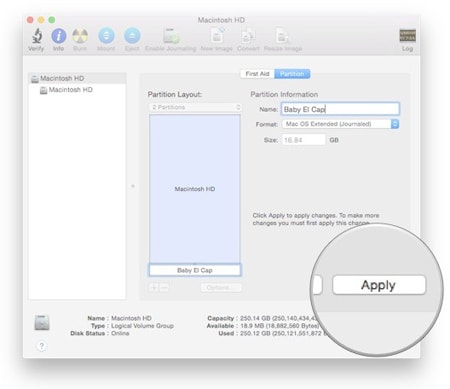450x389 pixels.
Task: Click the Capacity 250.14 GB value
Action: [x=279, y=318]
